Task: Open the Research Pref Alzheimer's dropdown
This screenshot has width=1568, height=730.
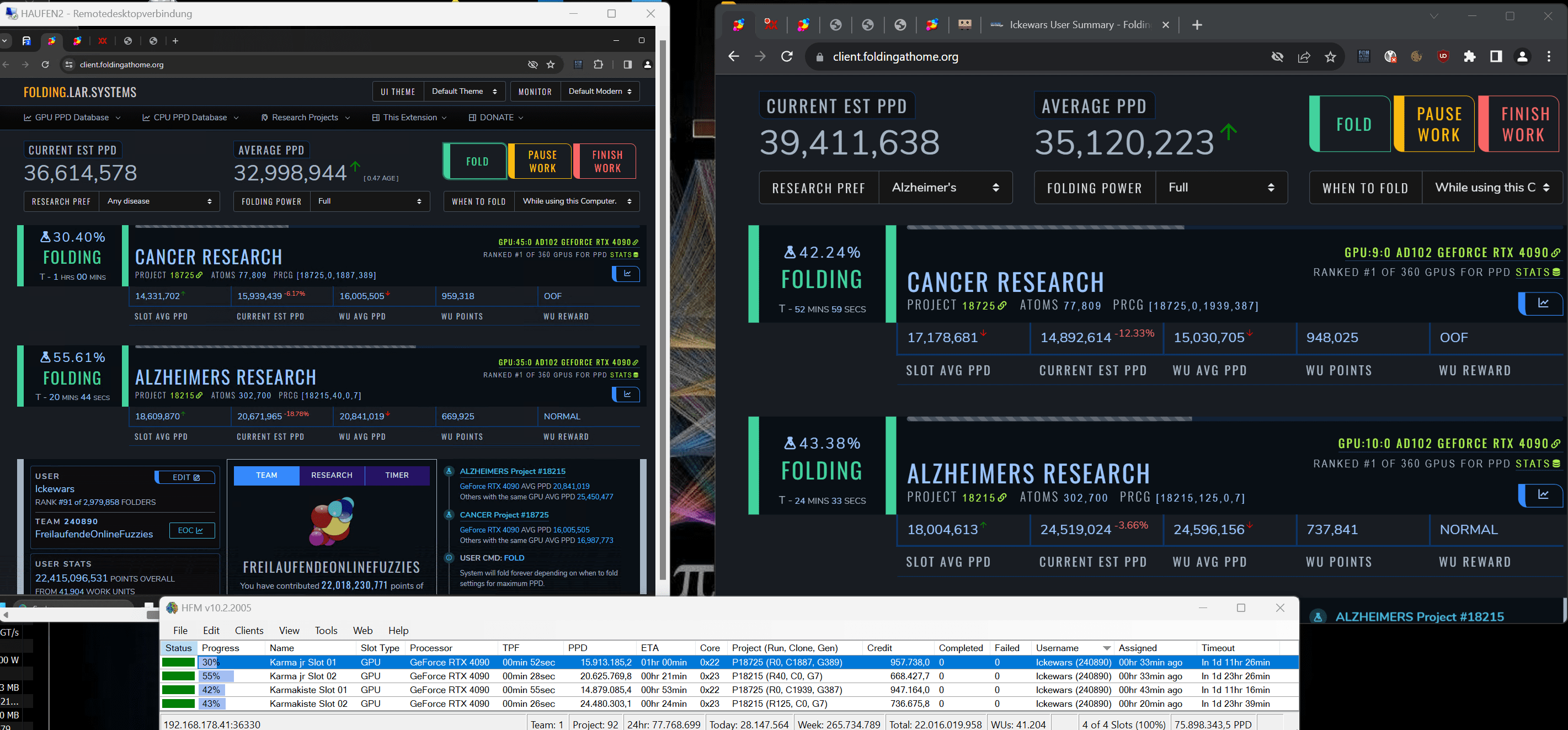Action: point(945,188)
